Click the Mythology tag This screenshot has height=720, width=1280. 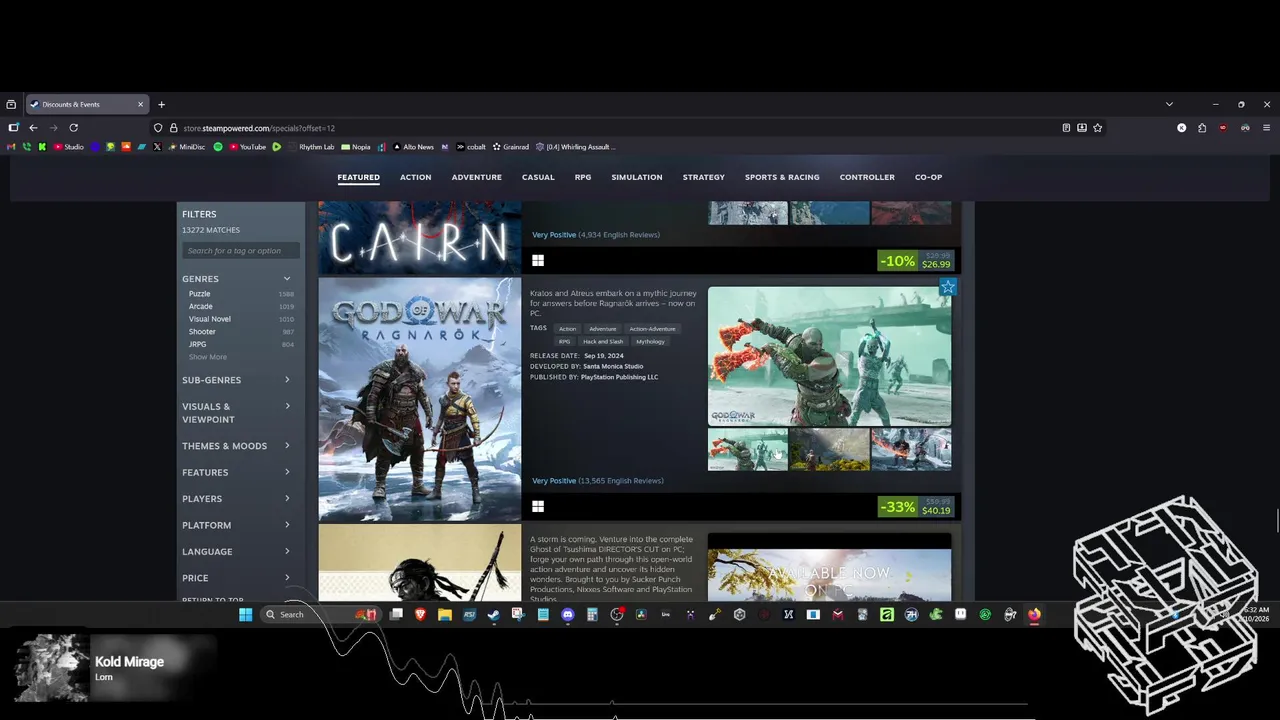pos(650,342)
